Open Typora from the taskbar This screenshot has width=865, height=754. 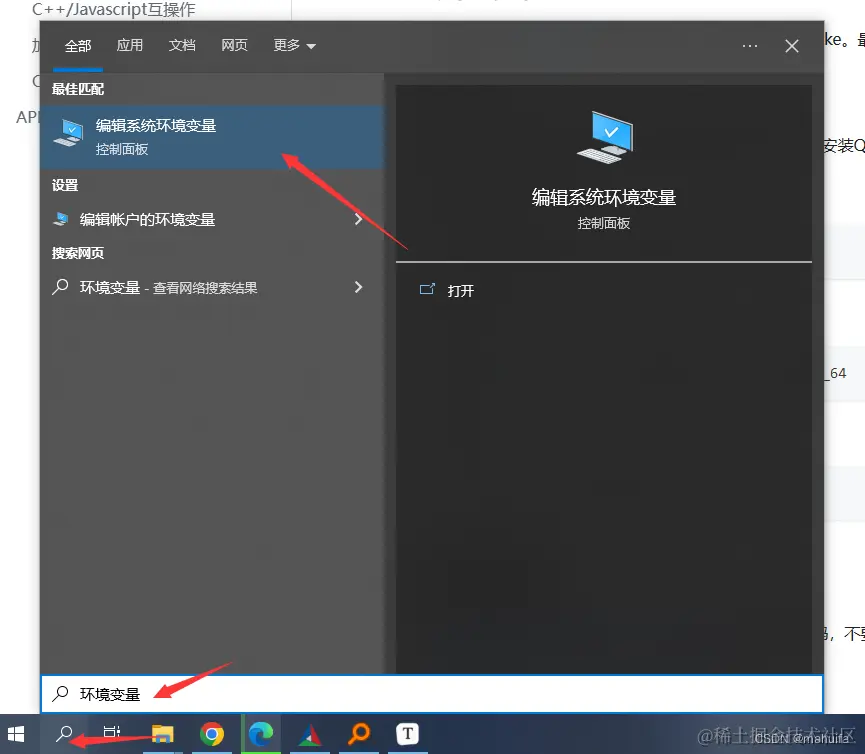(407, 733)
